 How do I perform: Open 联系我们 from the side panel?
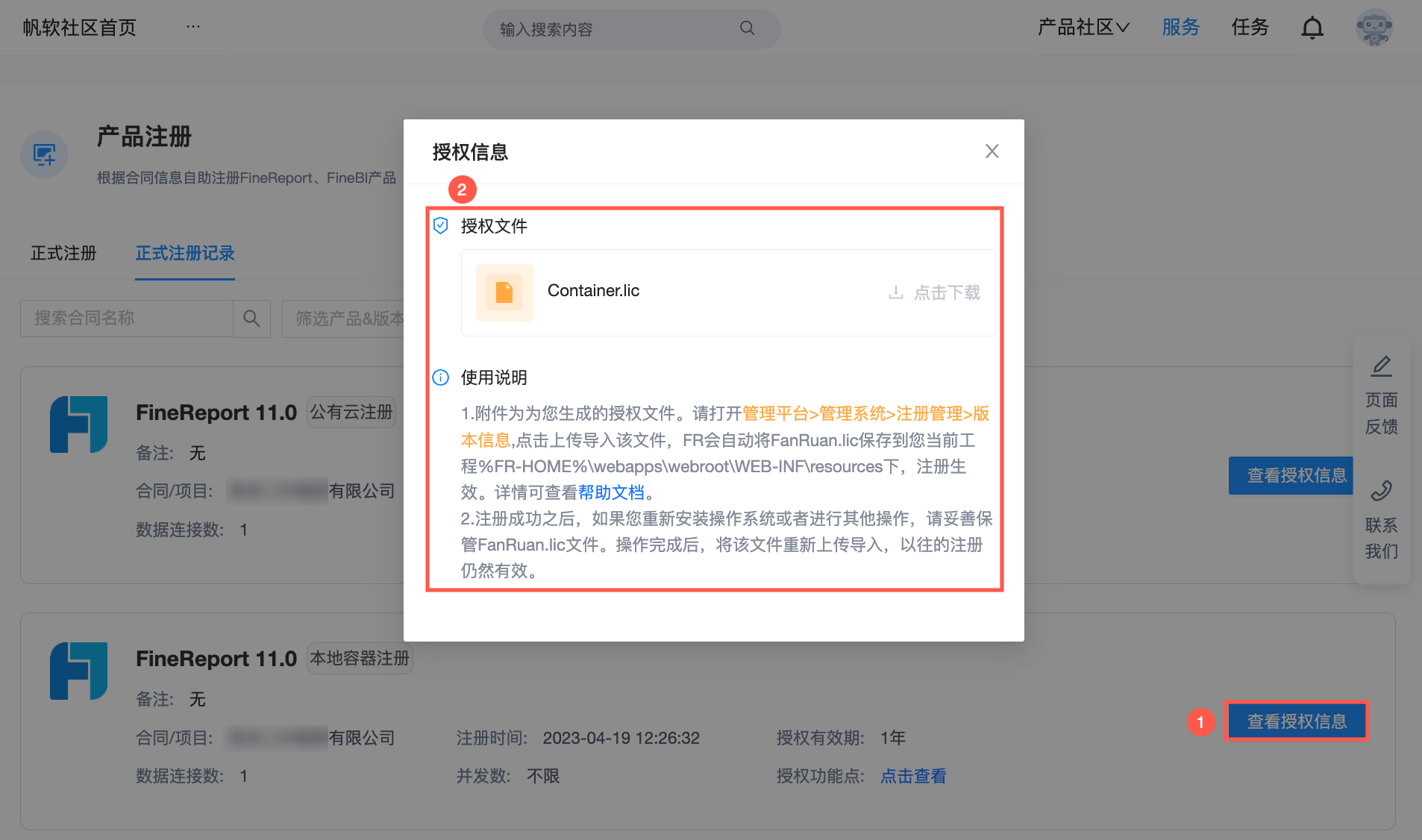pos(1381,521)
